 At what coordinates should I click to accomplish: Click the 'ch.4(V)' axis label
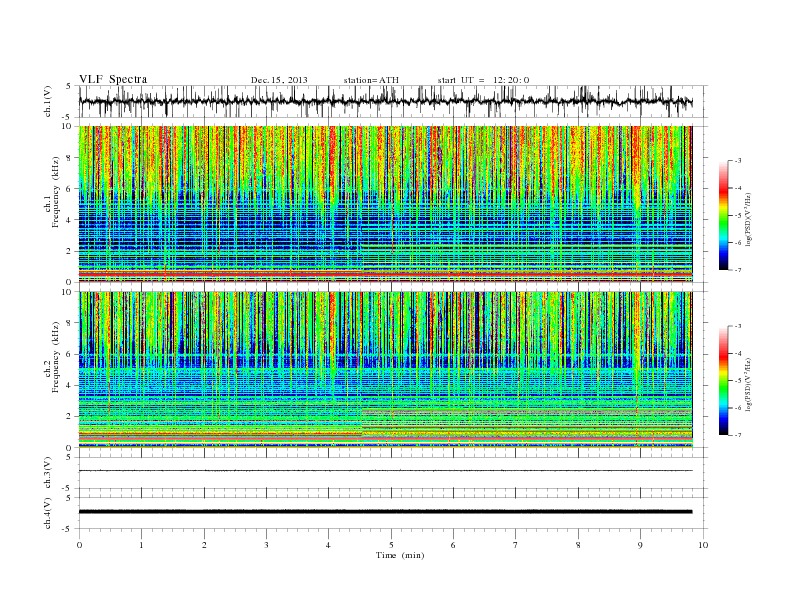(48, 513)
